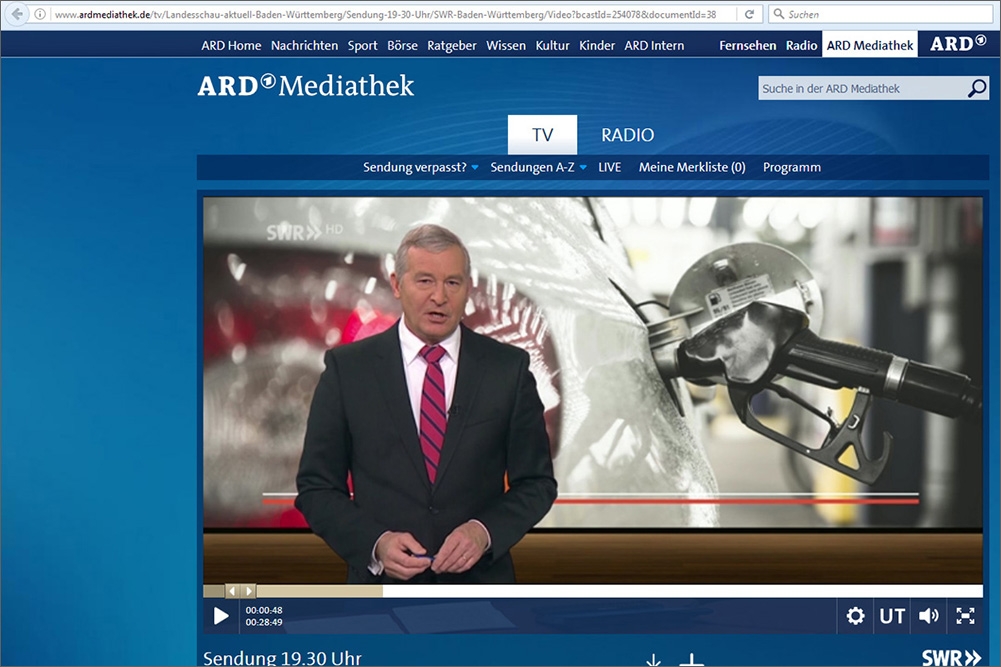Screen dimensions: 1001x667
Task: Expand the Sendungen A-Z dropdown
Action: 538,167
